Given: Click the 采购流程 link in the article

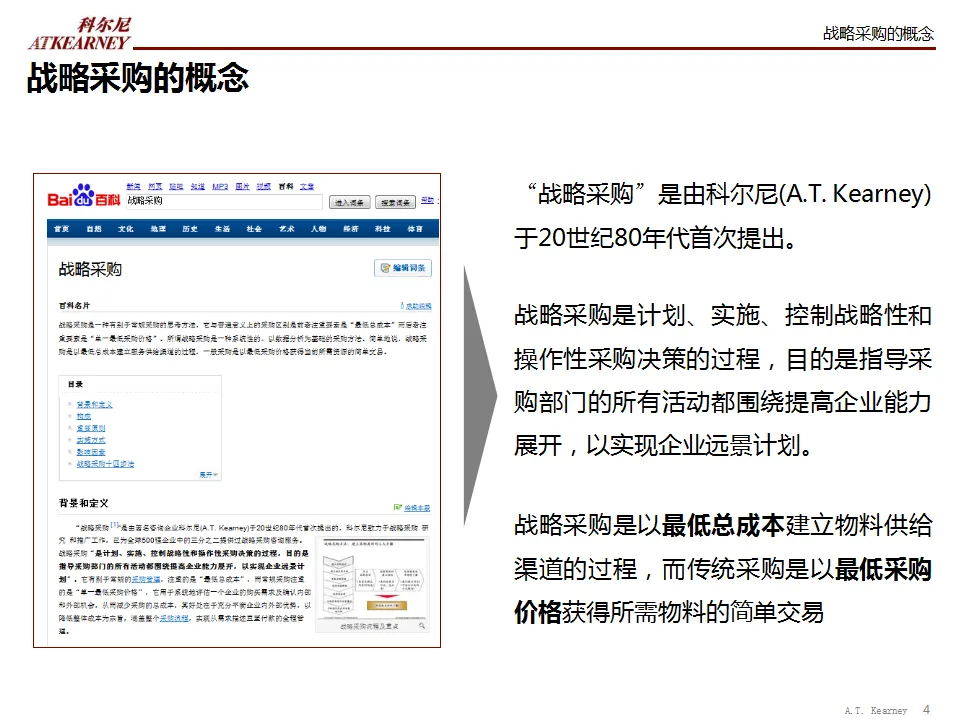Looking at the screenshot, I should (x=174, y=618).
